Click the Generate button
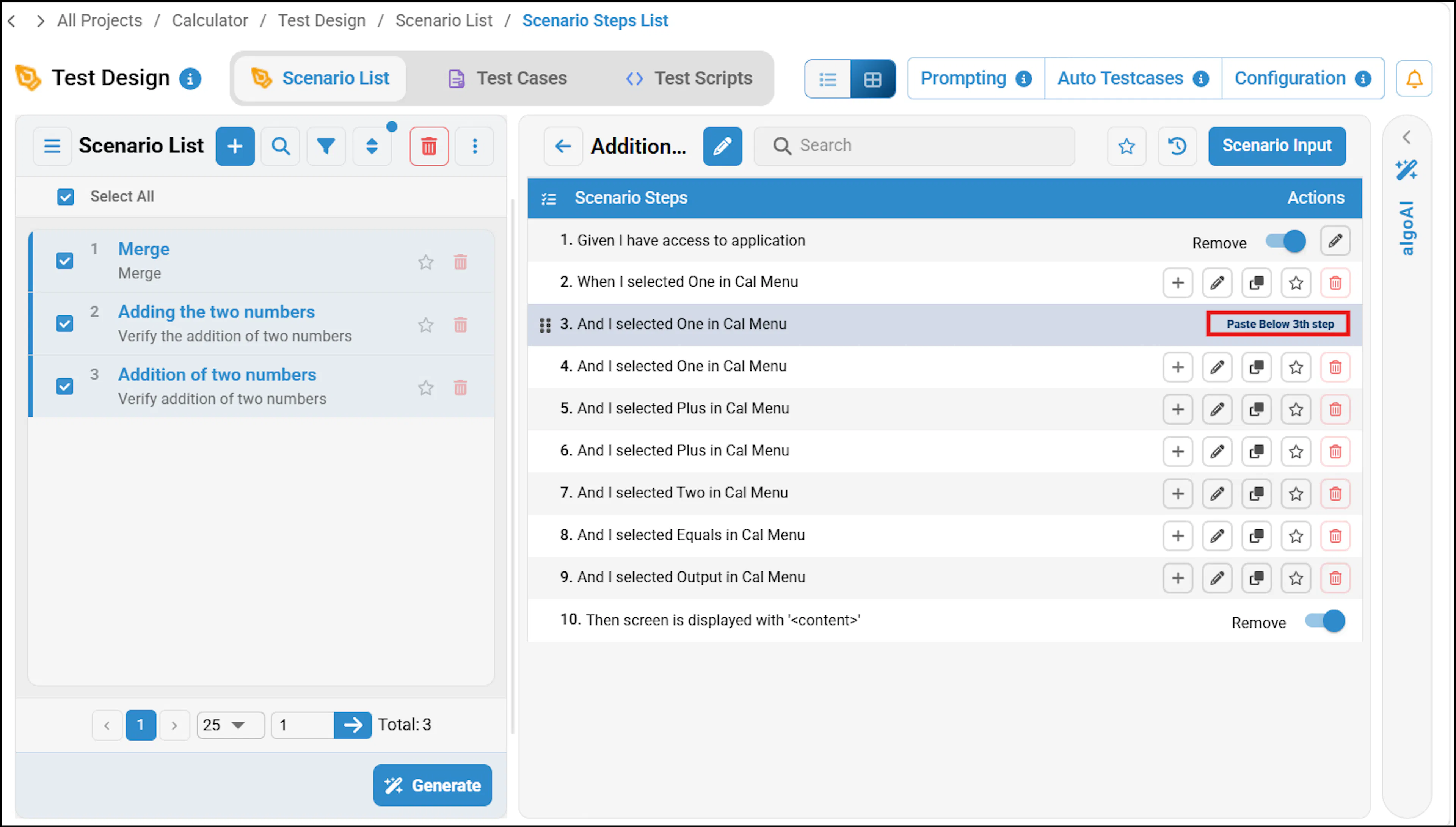This screenshot has width=1456, height=827. click(433, 785)
